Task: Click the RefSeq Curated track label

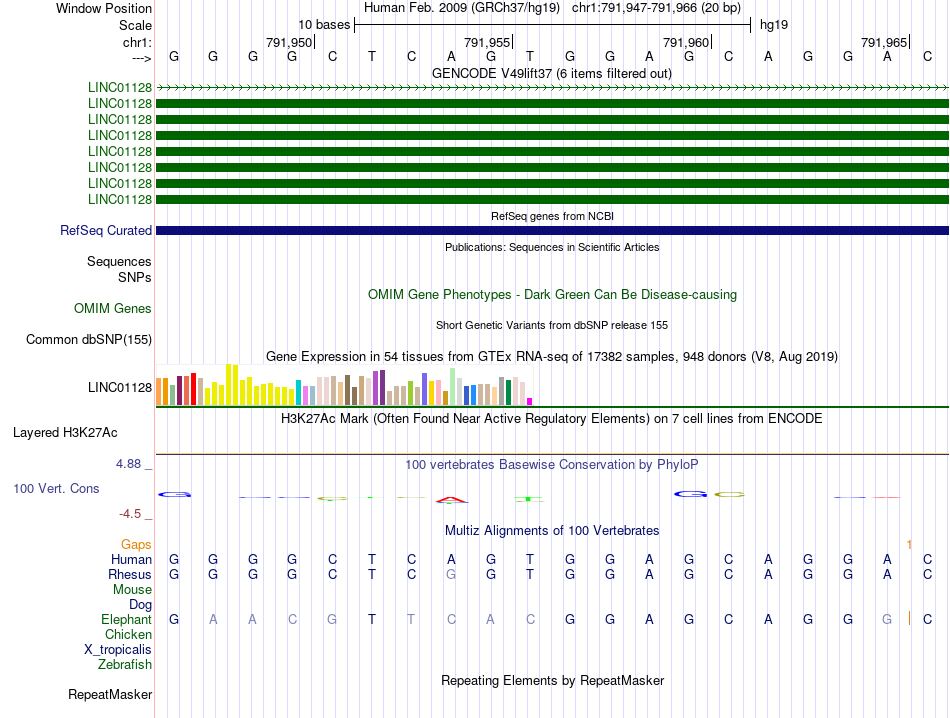Action: (106, 231)
